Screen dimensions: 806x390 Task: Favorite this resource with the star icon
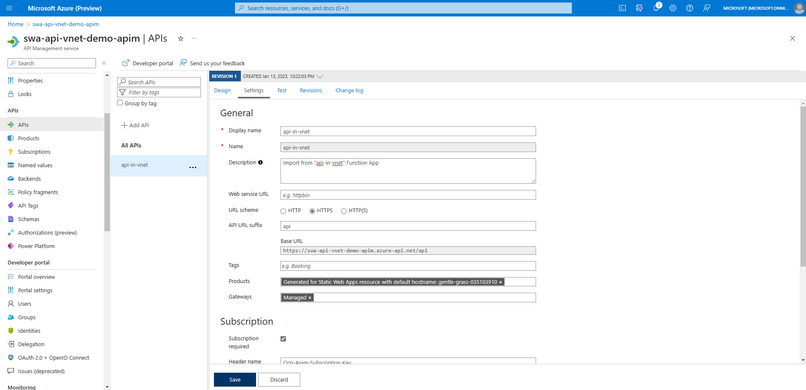(x=180, y=39)
